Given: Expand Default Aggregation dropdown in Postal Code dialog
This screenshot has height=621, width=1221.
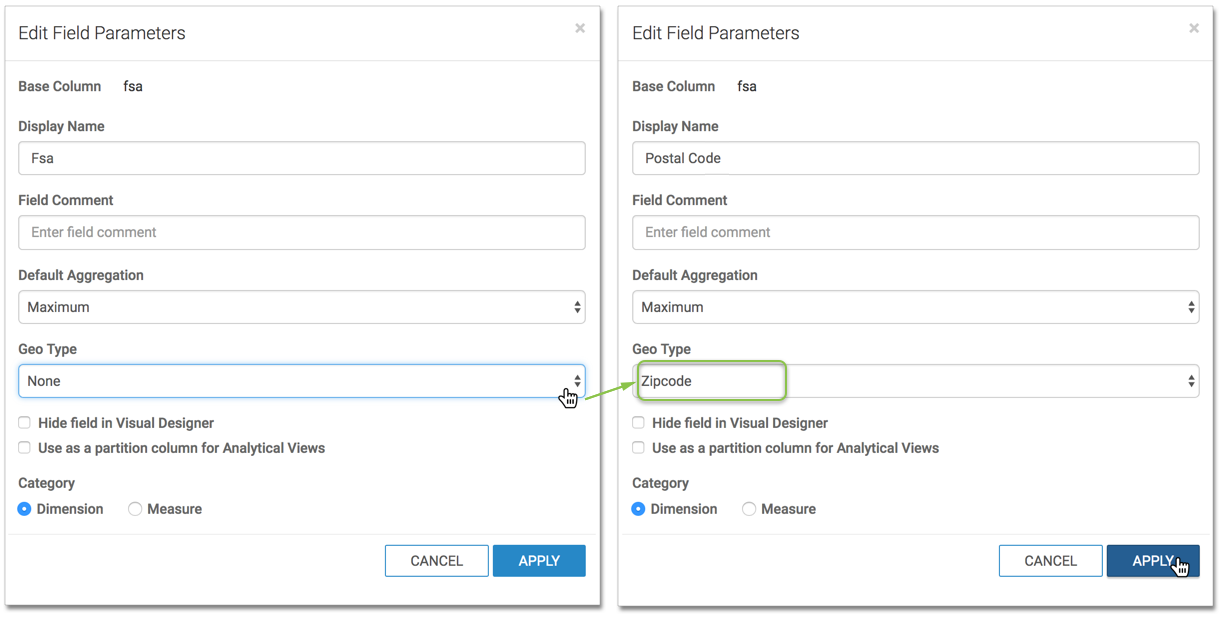Looking at the screenshot, I should (915, 307).
